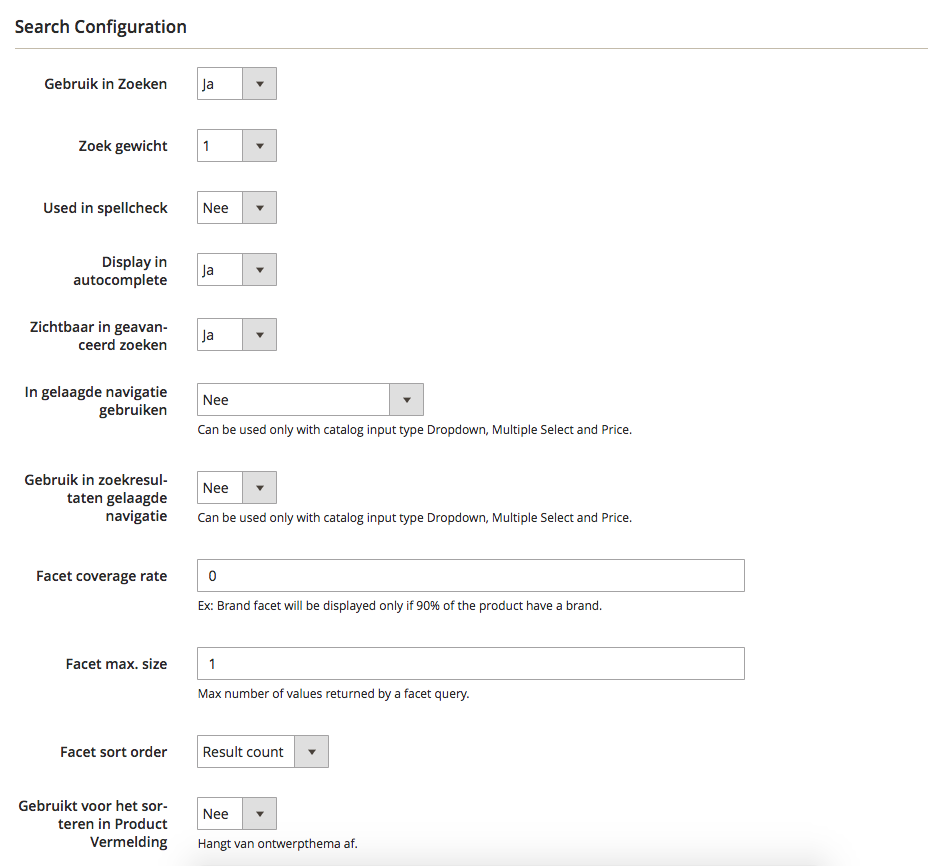Click the In gelaagde navigatie gebruiken arrow
The image size is (949, 866).
tap(407, 399)
